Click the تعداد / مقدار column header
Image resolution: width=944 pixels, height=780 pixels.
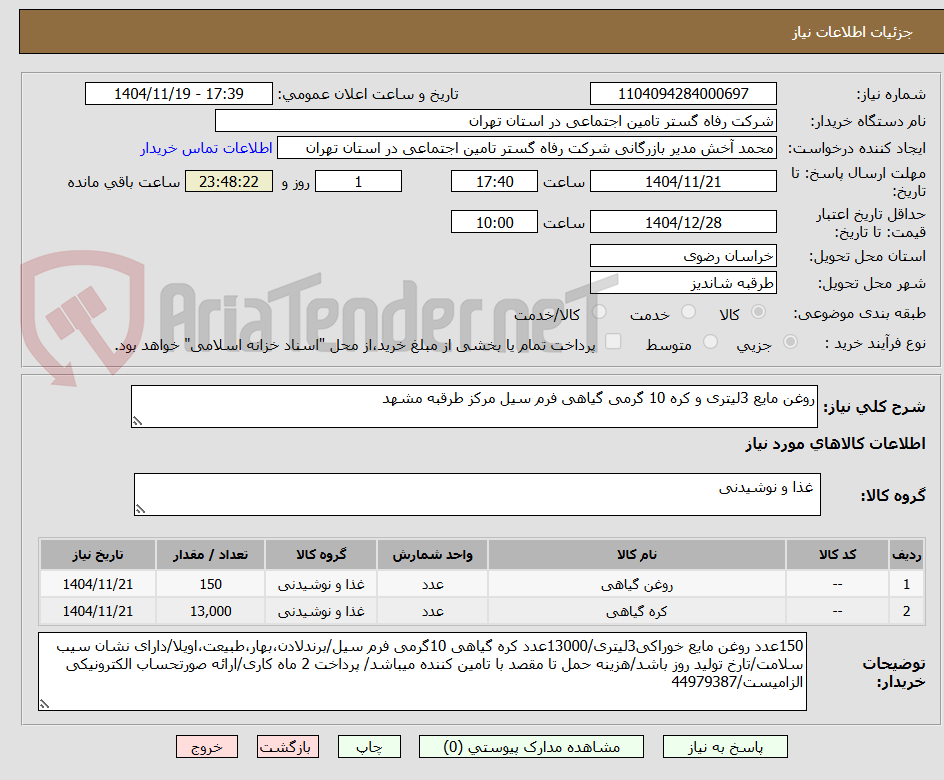(210, 554)
